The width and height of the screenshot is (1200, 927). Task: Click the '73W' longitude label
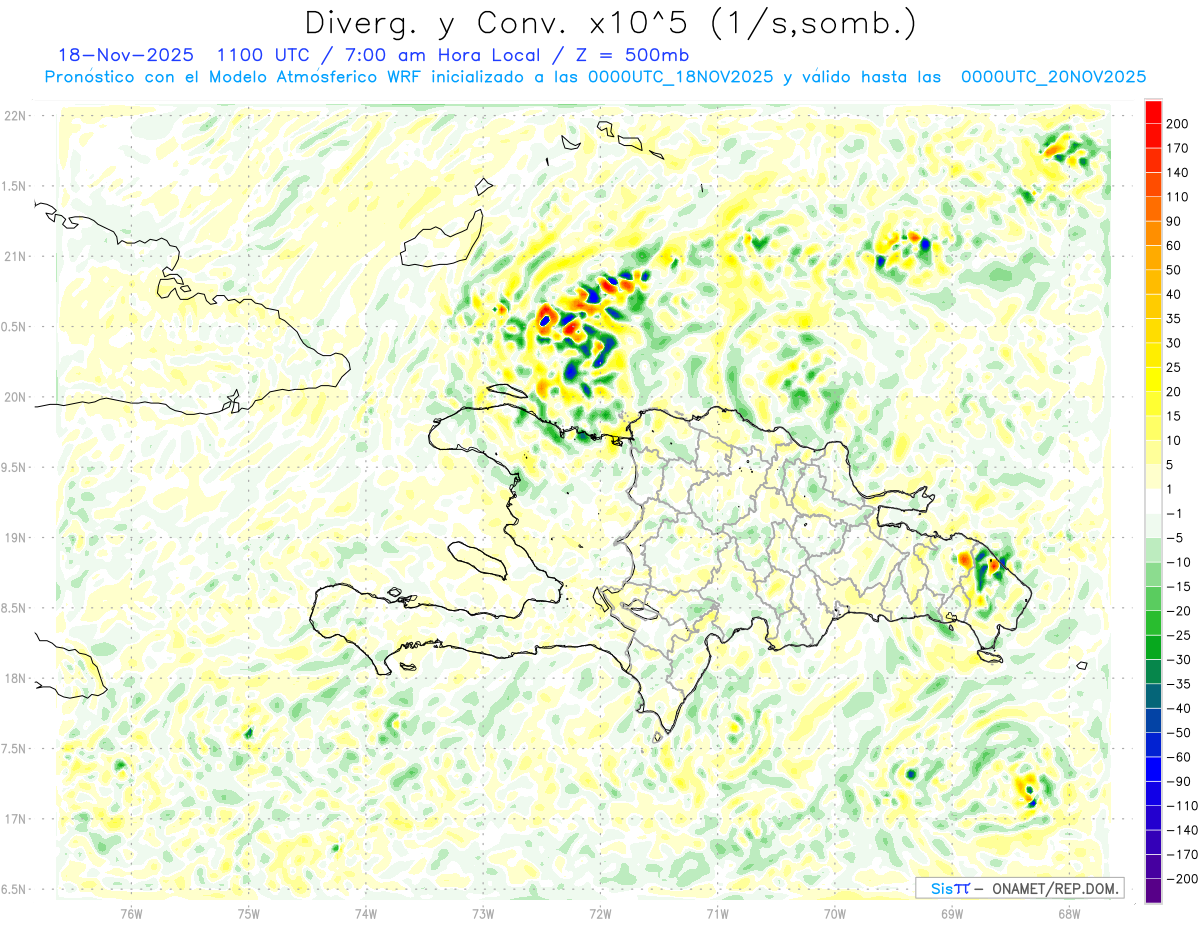point(483,912)
